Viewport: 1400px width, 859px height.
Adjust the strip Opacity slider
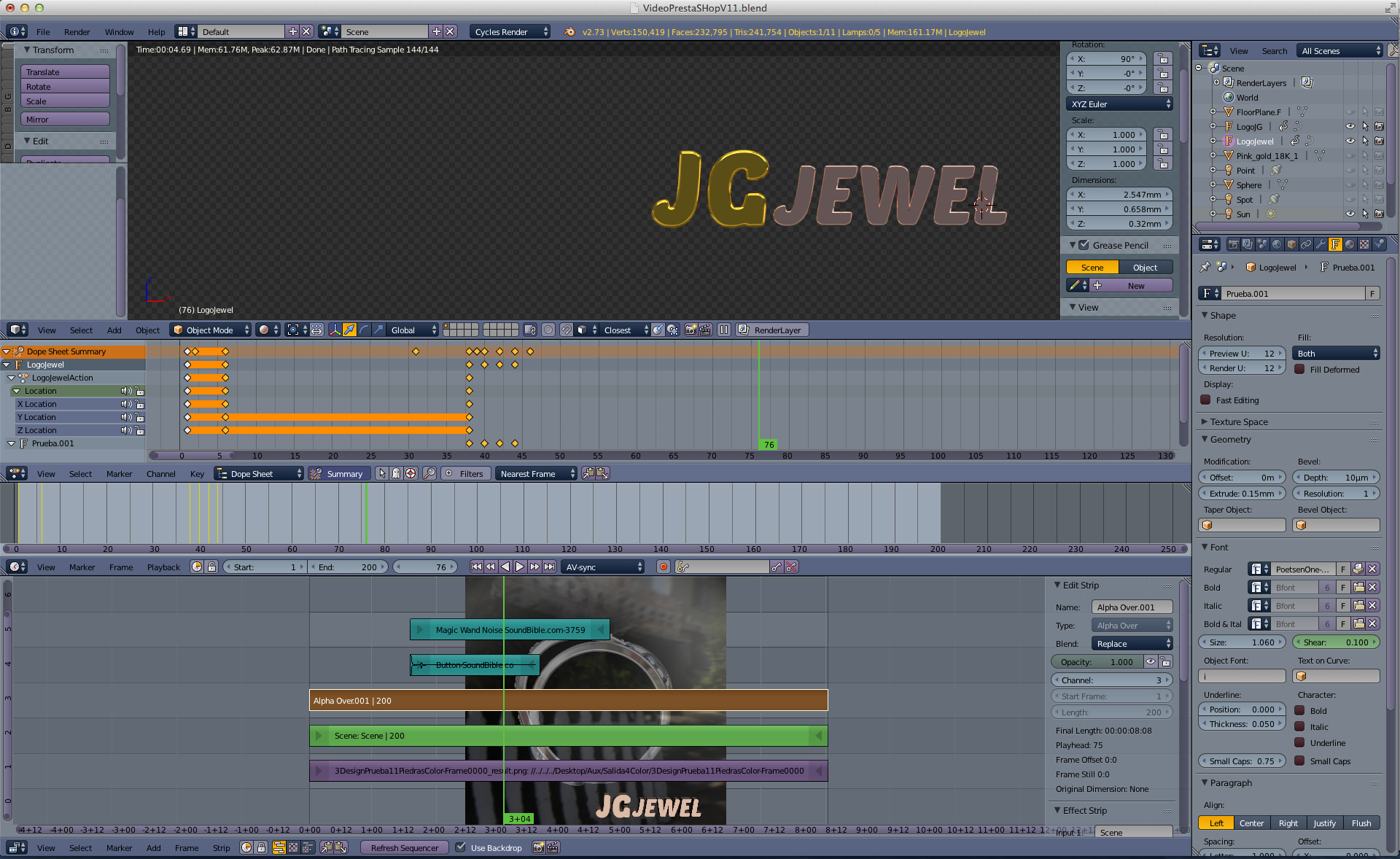coord(1096,661)
